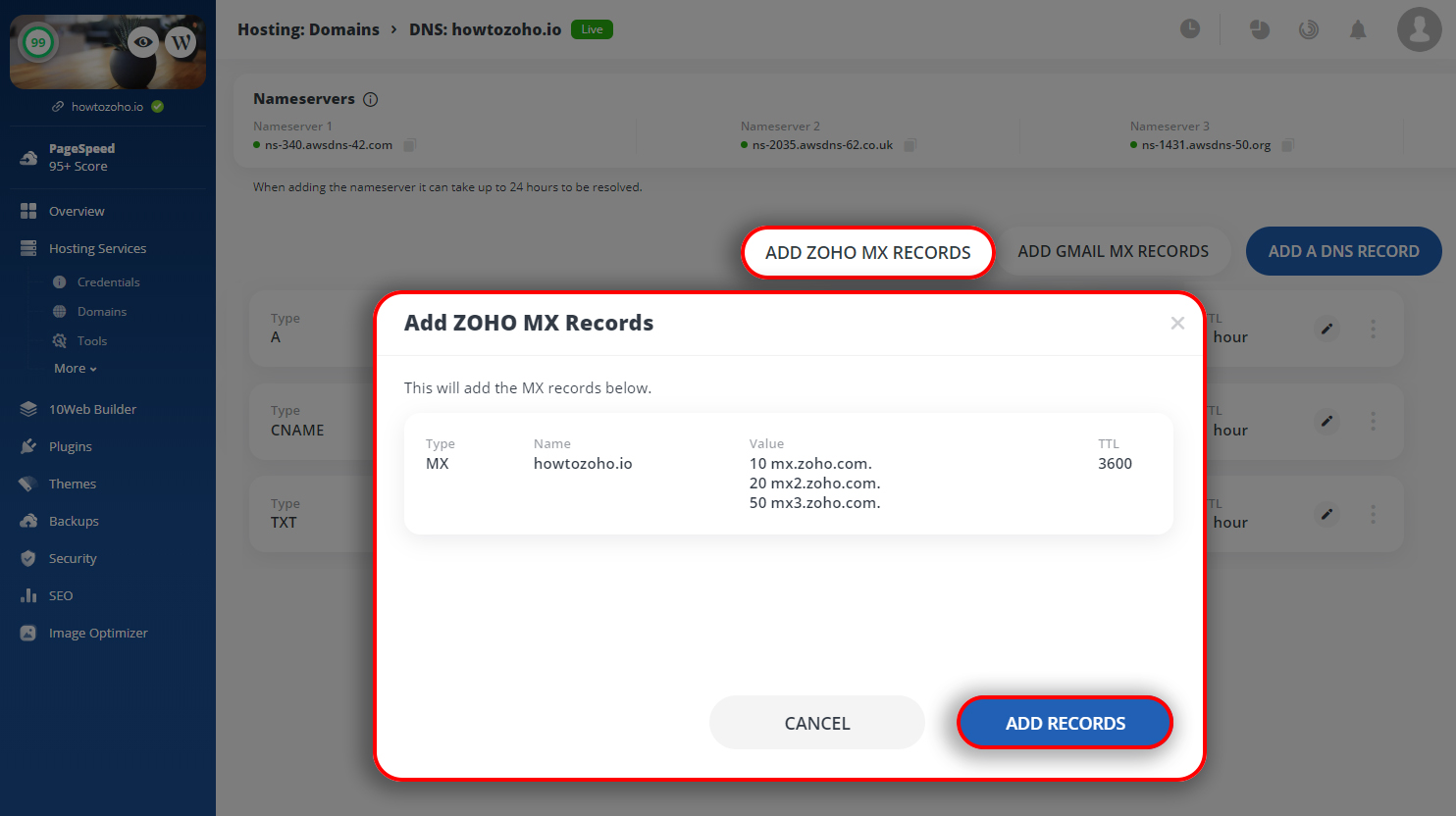
Task: Open 10Web Builder in sidebar
Action: [x=92, y=409]
